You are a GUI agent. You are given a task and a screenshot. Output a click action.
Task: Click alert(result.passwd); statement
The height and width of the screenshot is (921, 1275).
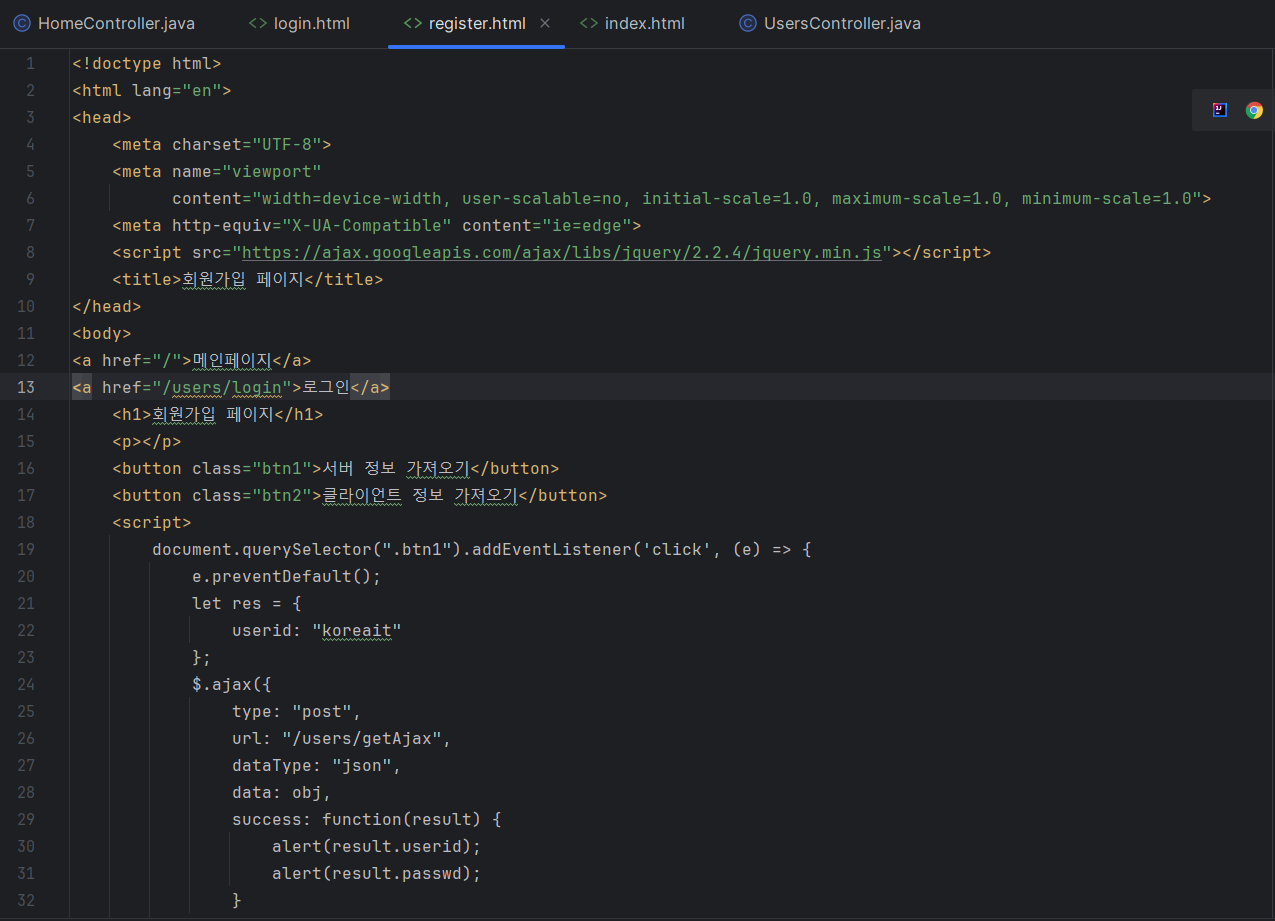377,874
